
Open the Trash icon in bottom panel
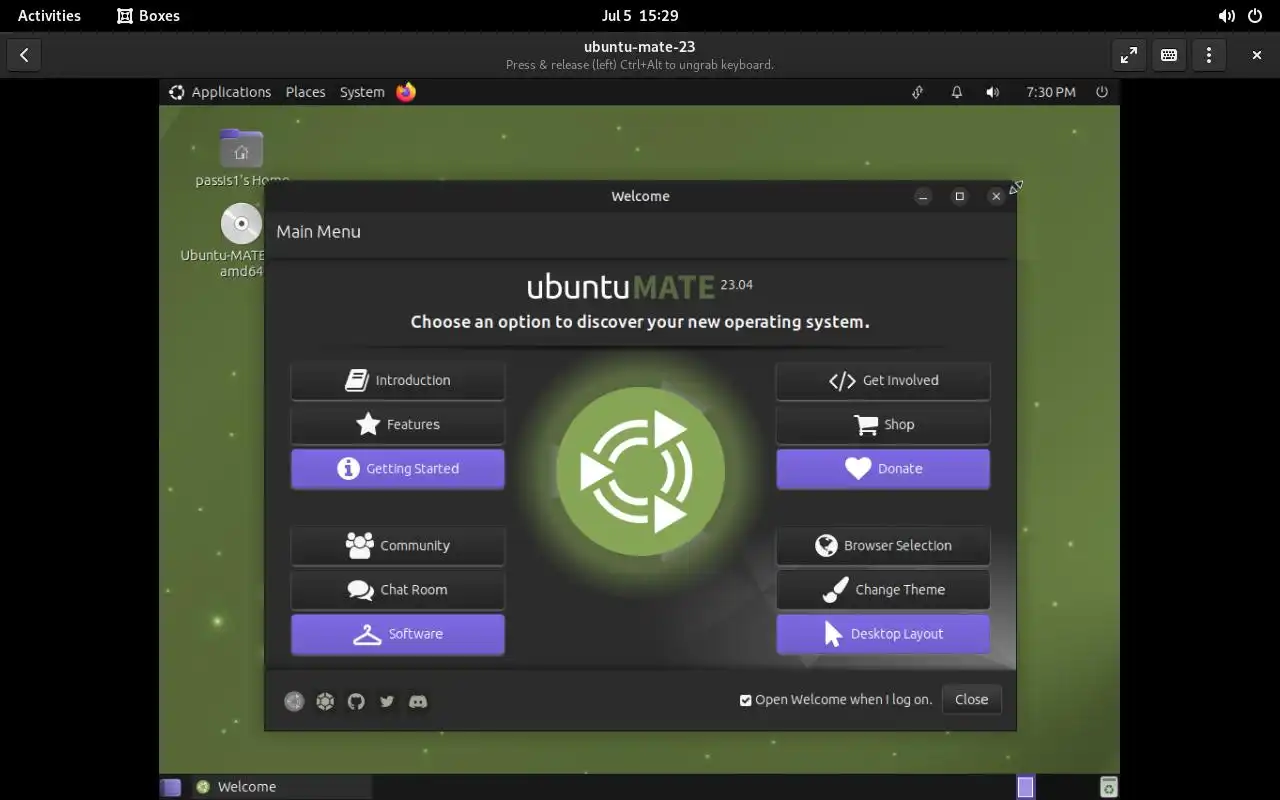pyautogui.click(x=1108, y=787)
